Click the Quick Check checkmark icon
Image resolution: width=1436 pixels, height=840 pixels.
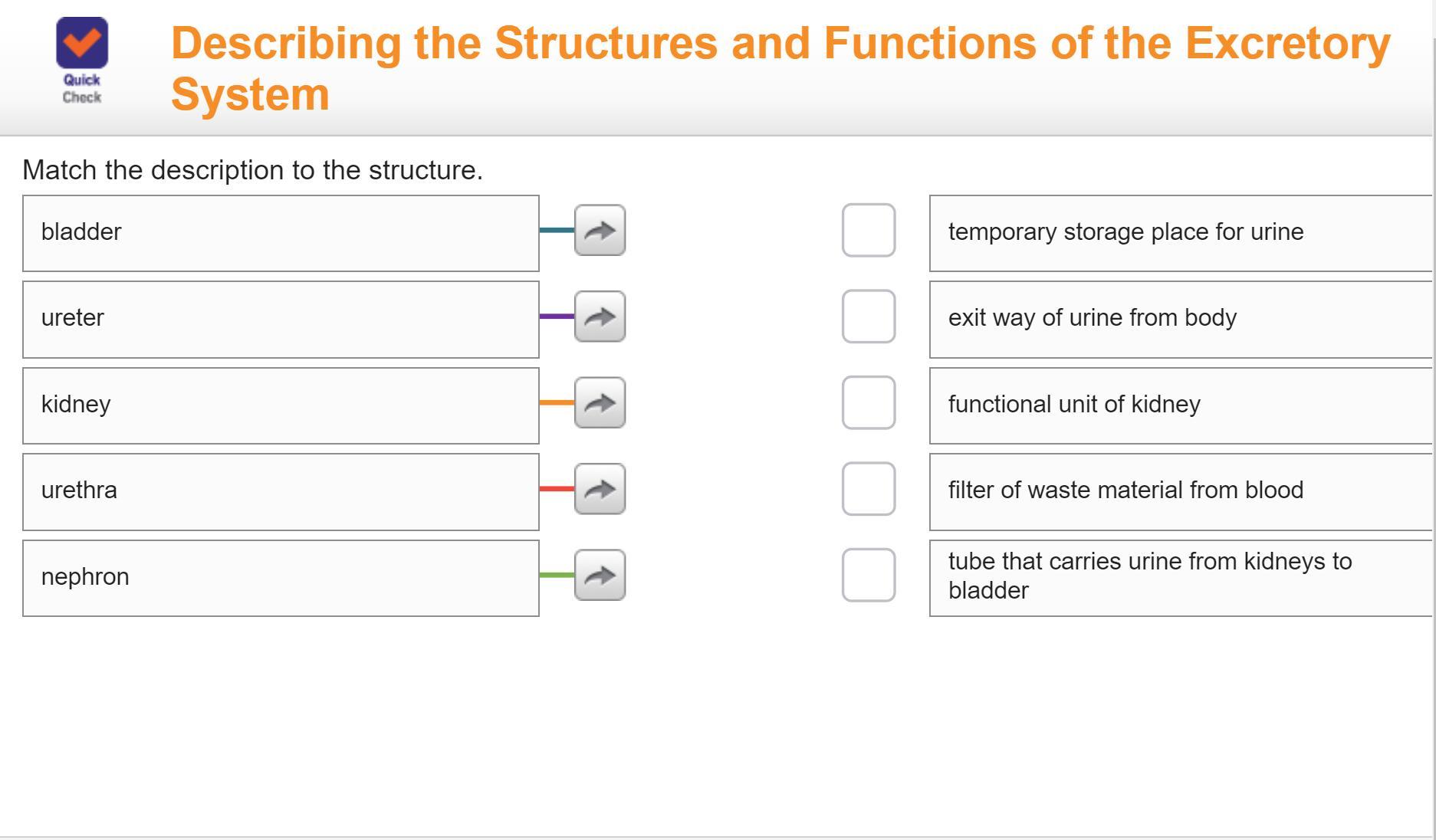82,43
